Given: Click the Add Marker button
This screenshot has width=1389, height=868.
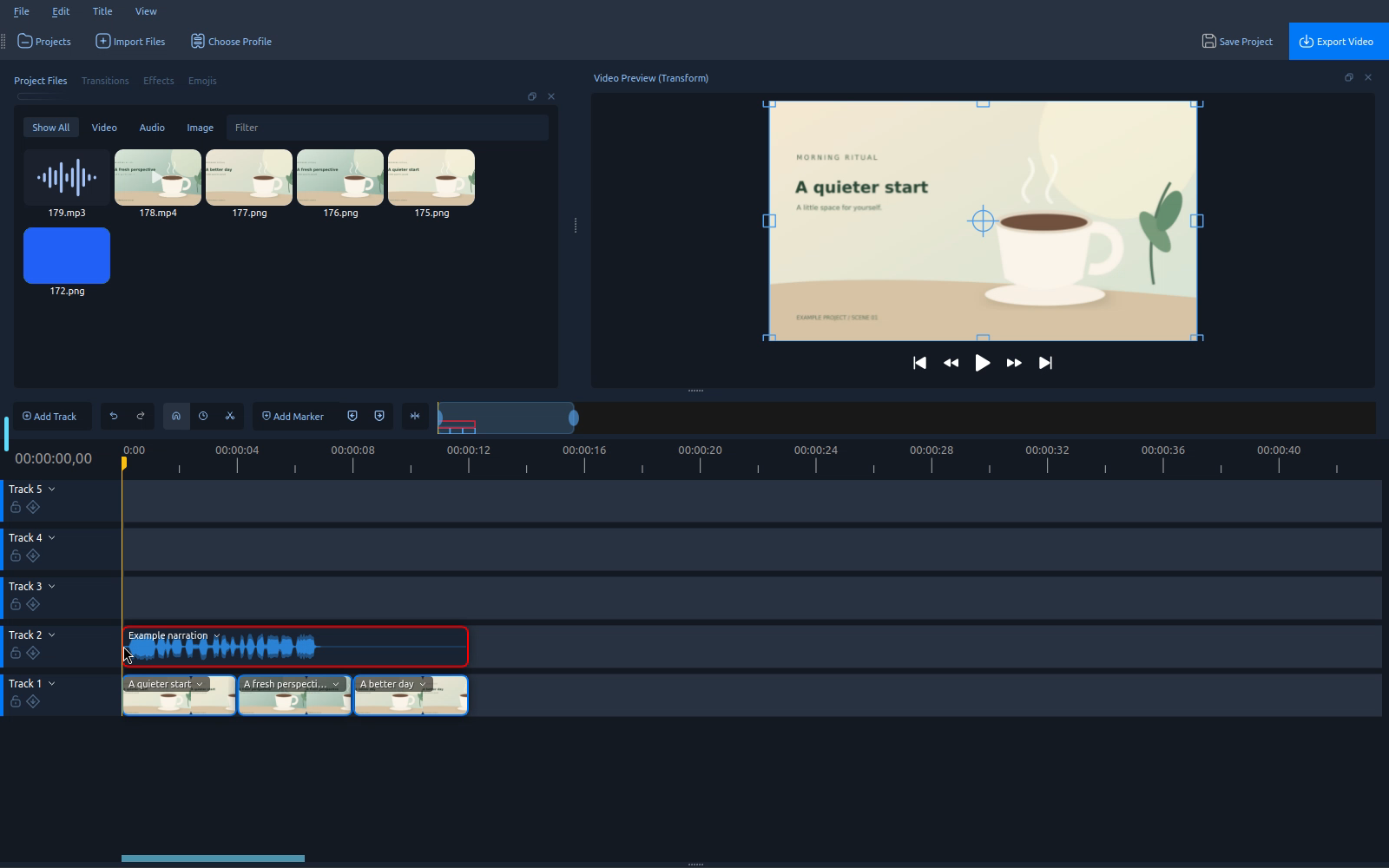Looking at the screenshot, I should tap(293, 417).
